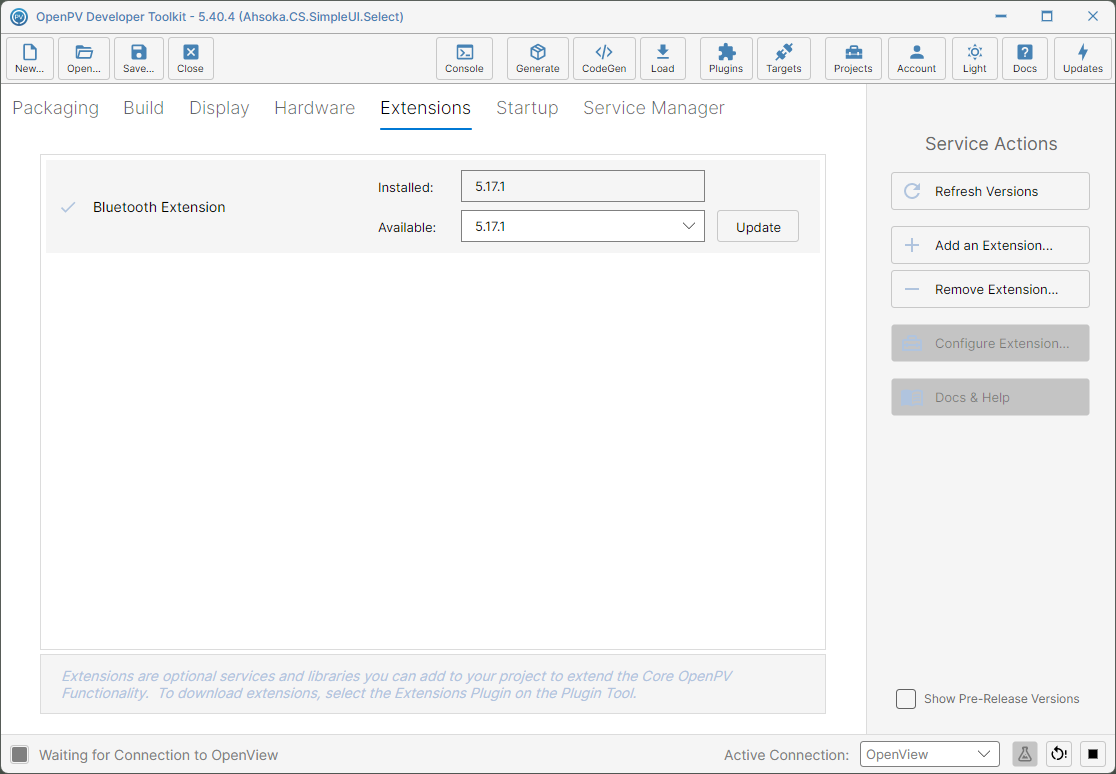Click the Refresh Versions button
Viewport: 1116px width, 774px height.
(x=990, y=191)
